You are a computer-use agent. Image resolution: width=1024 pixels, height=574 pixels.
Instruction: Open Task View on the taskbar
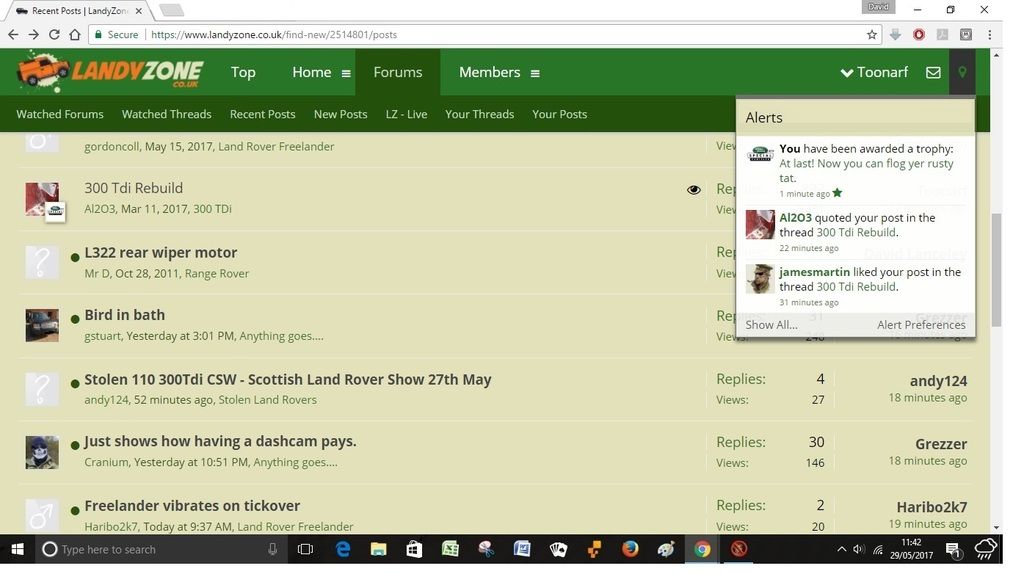[305, 549]
